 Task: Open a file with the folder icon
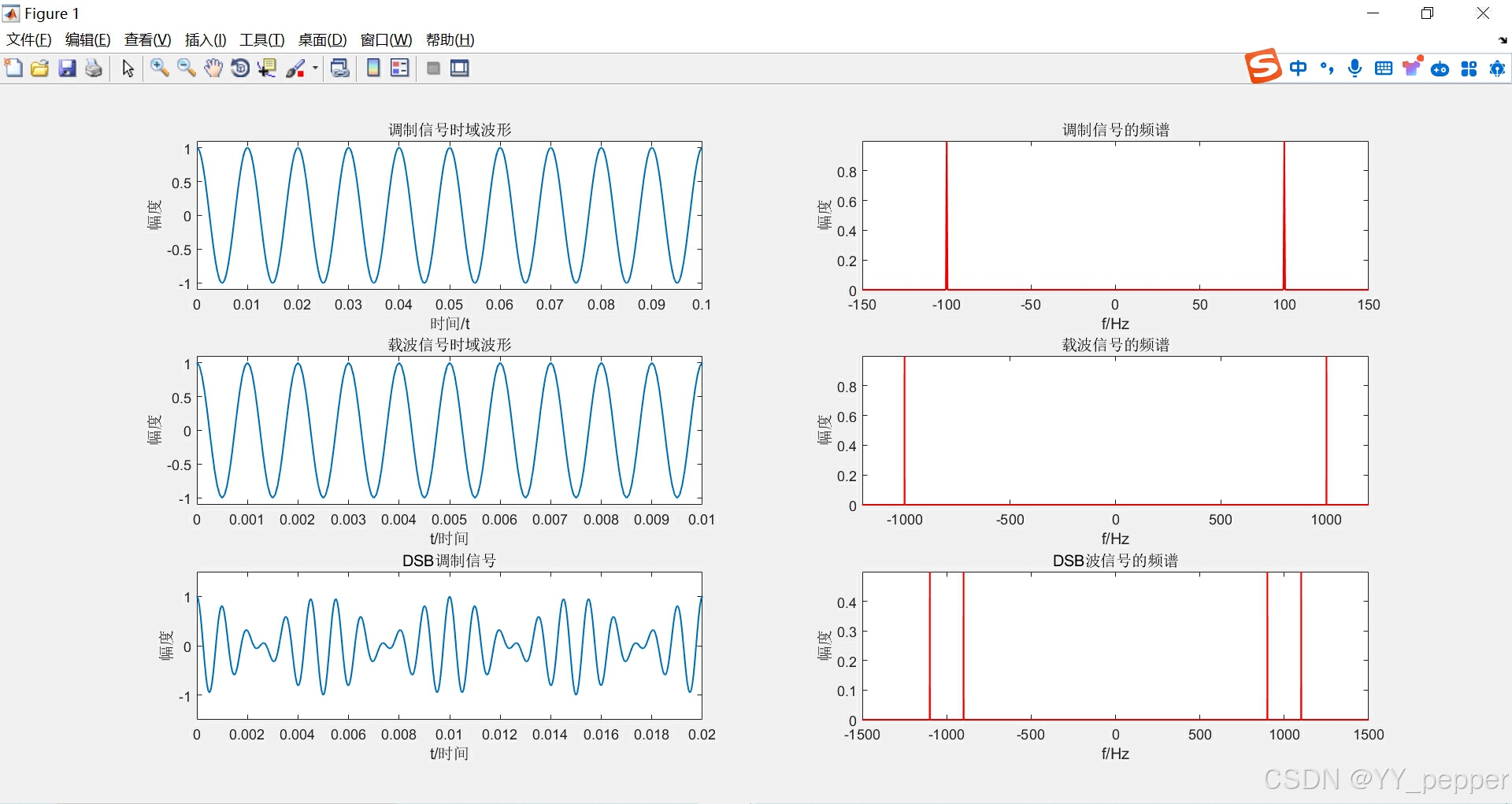coord(40,69)
